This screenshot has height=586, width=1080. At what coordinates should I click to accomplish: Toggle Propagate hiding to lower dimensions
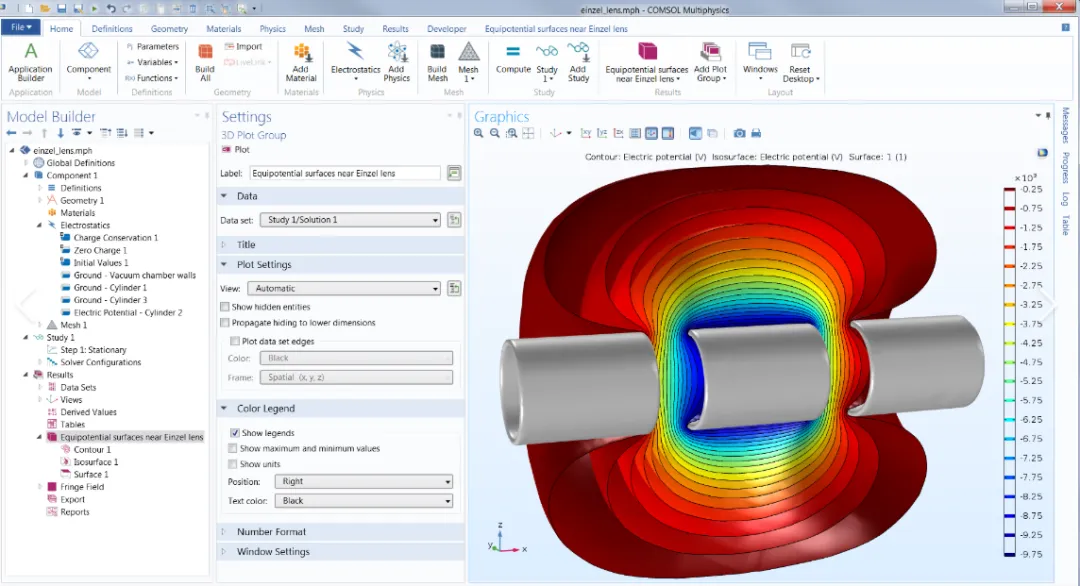(x=225, y=323)
